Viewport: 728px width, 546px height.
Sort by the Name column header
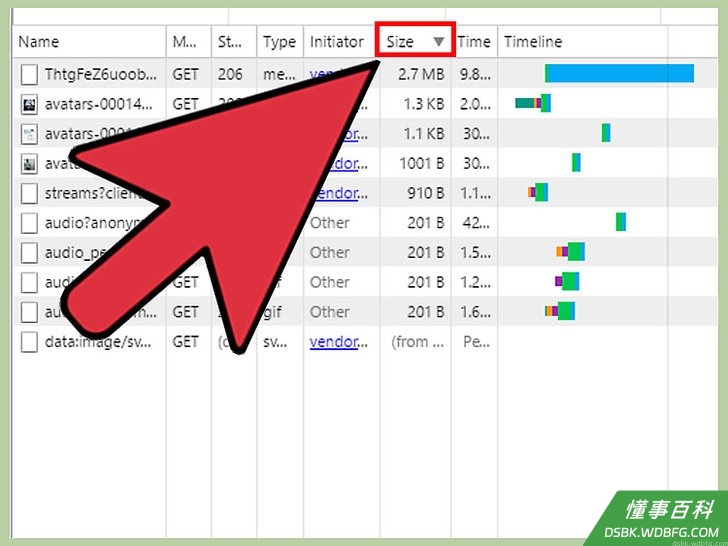click(89, 42)
